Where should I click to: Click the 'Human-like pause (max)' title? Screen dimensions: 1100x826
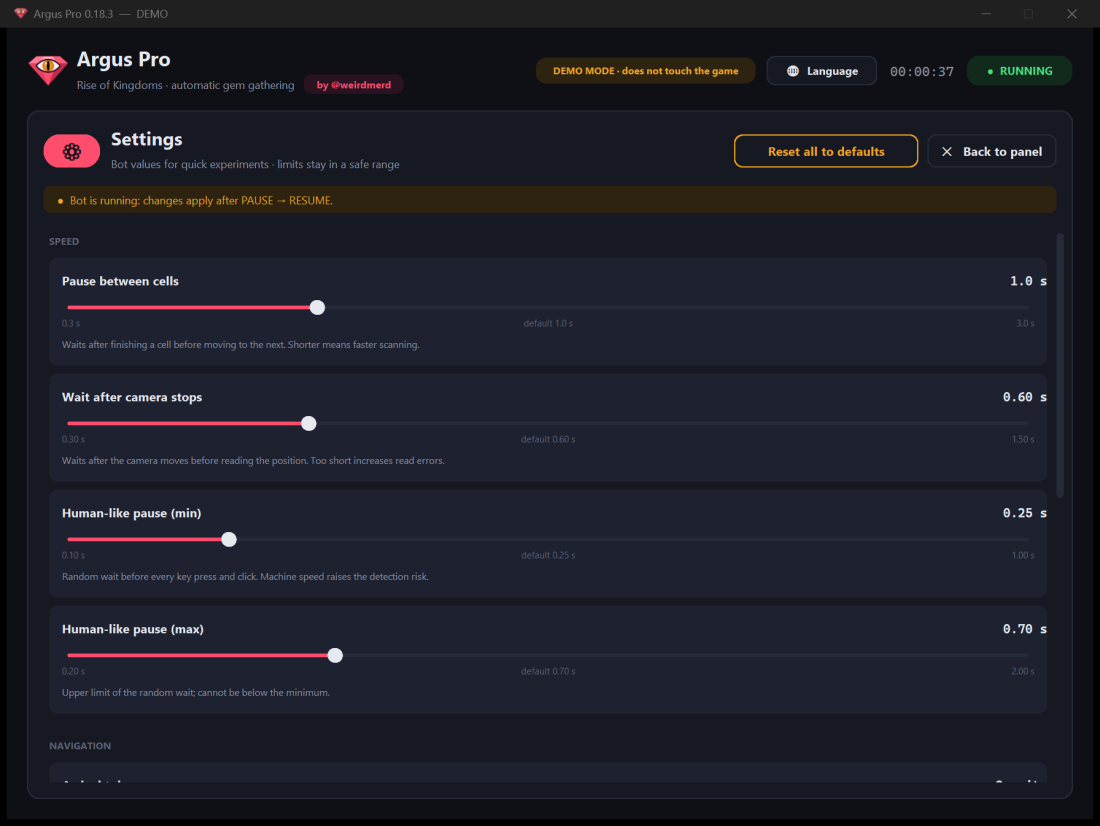[133, 630]
